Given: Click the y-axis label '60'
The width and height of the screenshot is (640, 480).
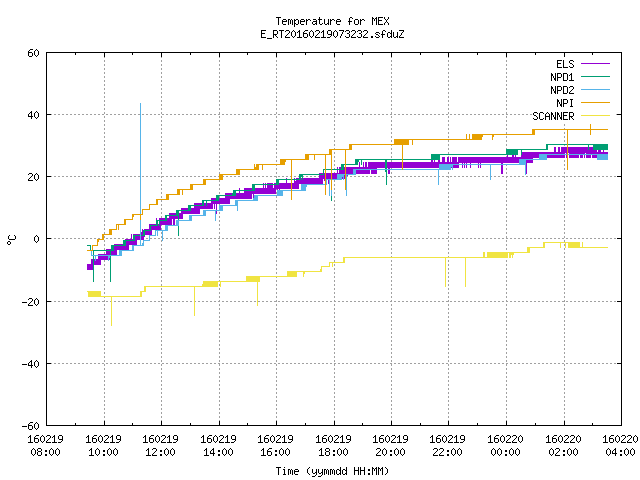Looking at the screenshot, I should pyautogui.click(x=33, y=53).
